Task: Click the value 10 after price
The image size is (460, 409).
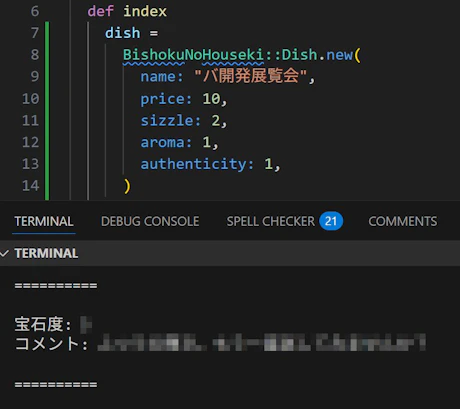Action: tap(211, 99)
